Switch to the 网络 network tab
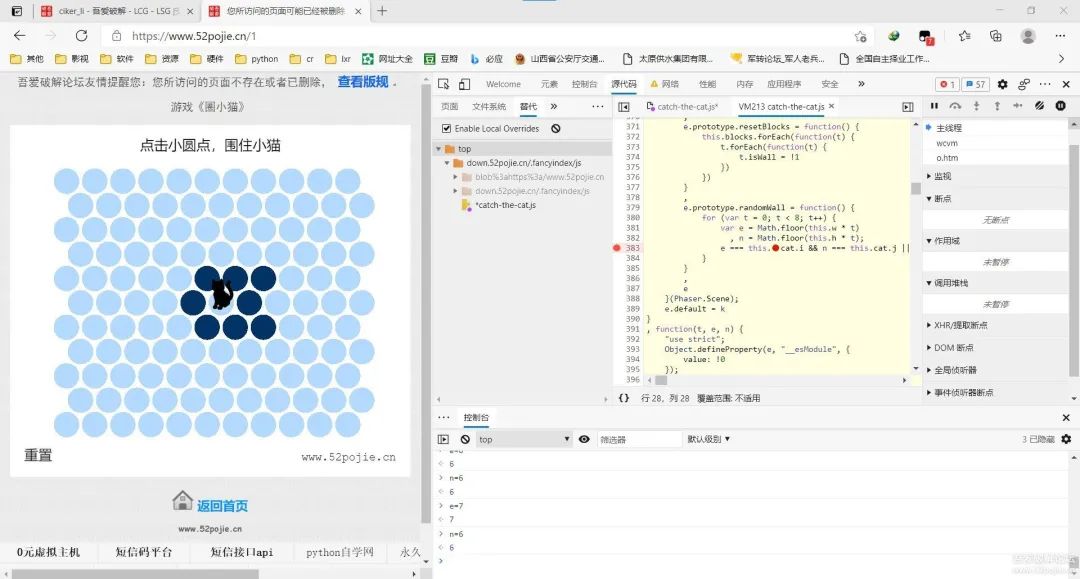Image resolution: width=1080 pixels, height=579 pixels. pos(664,84)
